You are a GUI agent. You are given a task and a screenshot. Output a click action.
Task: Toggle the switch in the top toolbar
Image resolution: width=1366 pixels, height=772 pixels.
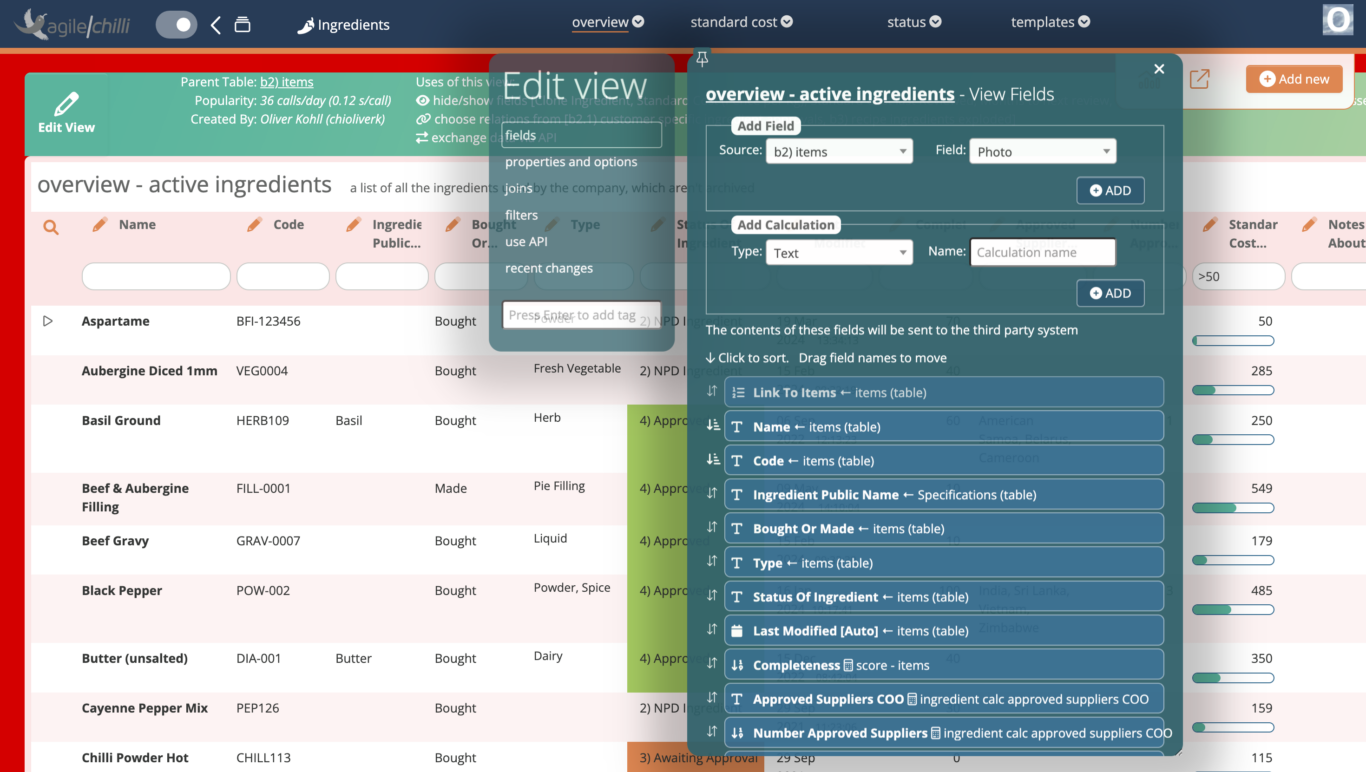pos(176,24)
